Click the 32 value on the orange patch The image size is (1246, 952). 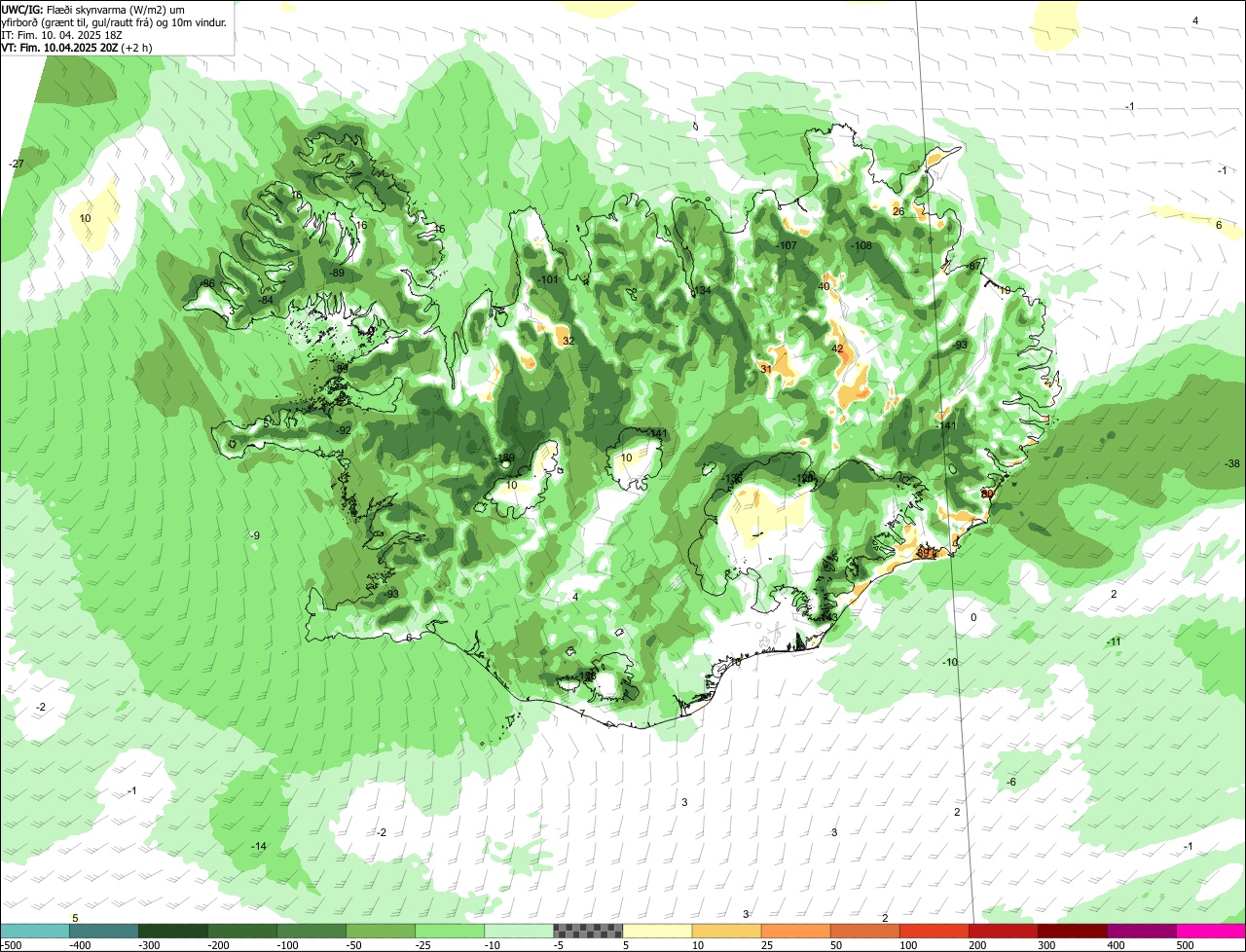568,341
